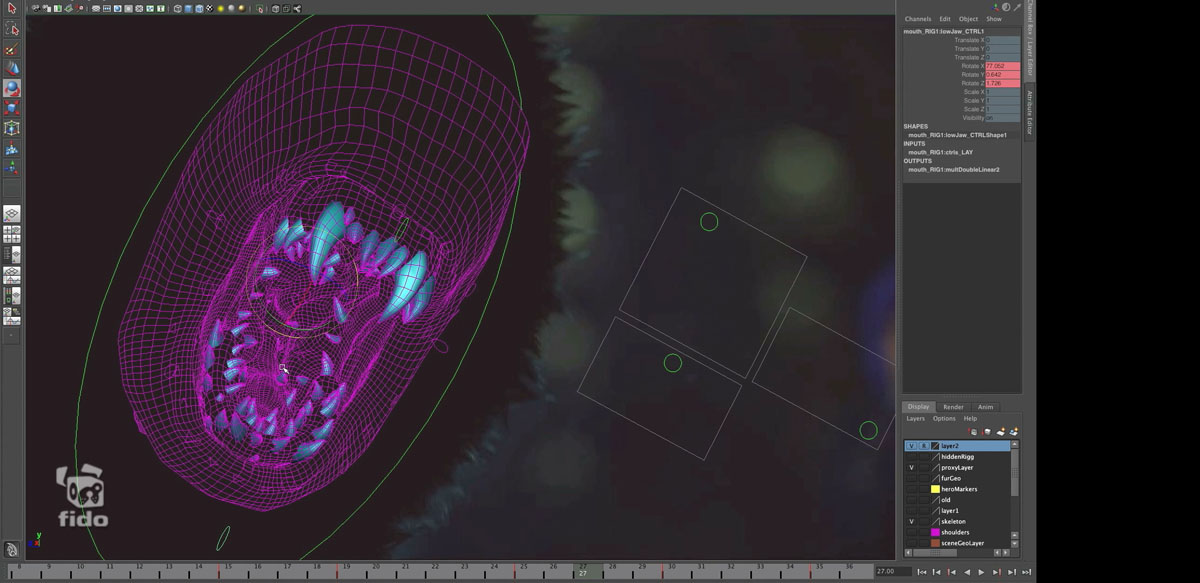Show the furGeo layer

912,479
